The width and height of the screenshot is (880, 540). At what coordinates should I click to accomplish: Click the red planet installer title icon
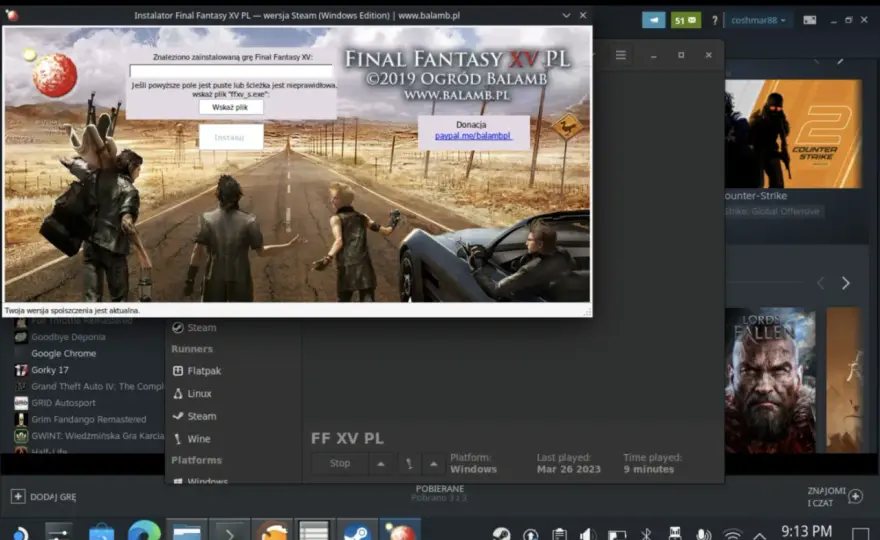tap(12, 16)
